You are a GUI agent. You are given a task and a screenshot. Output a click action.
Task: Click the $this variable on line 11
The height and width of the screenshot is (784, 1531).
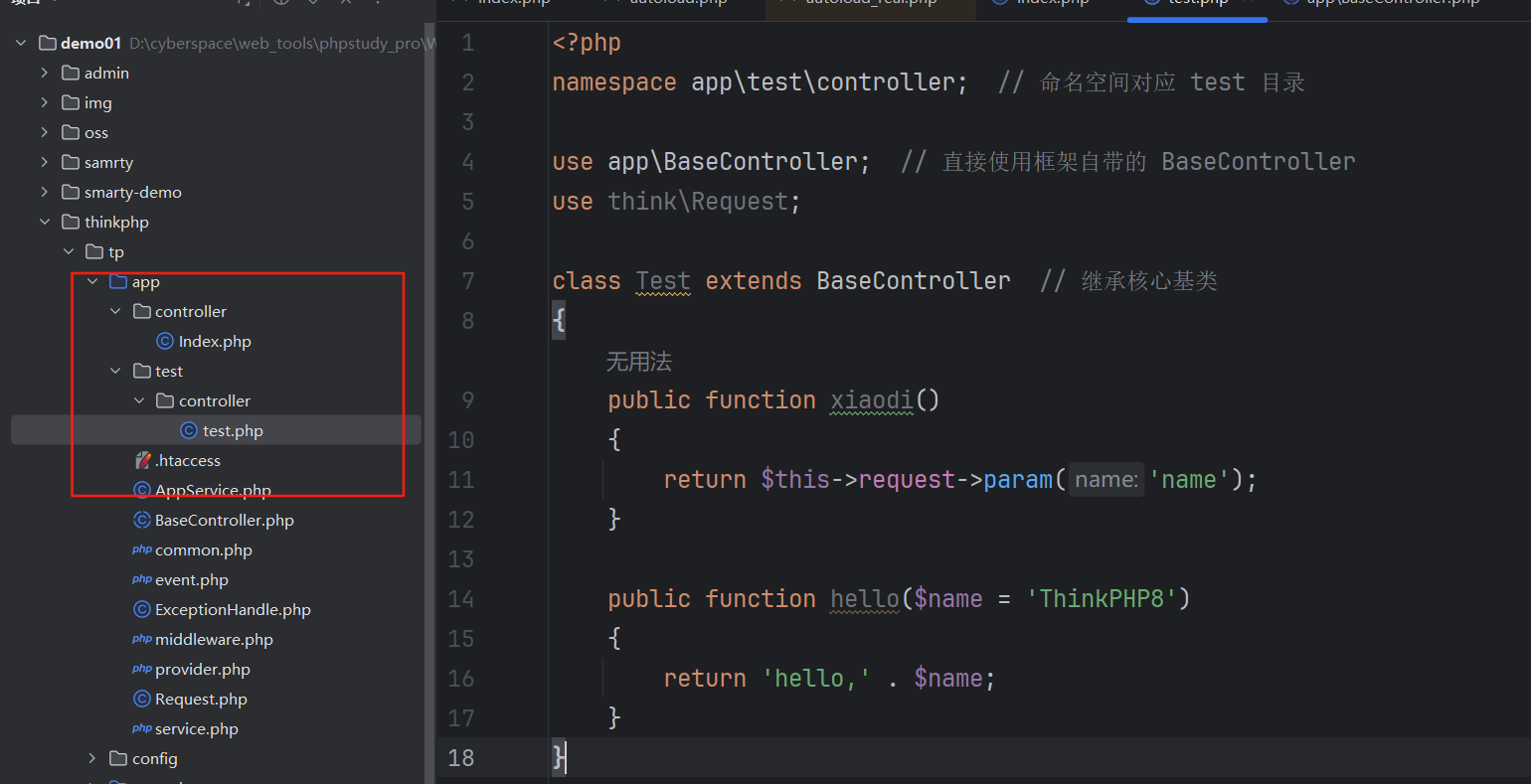795,479
